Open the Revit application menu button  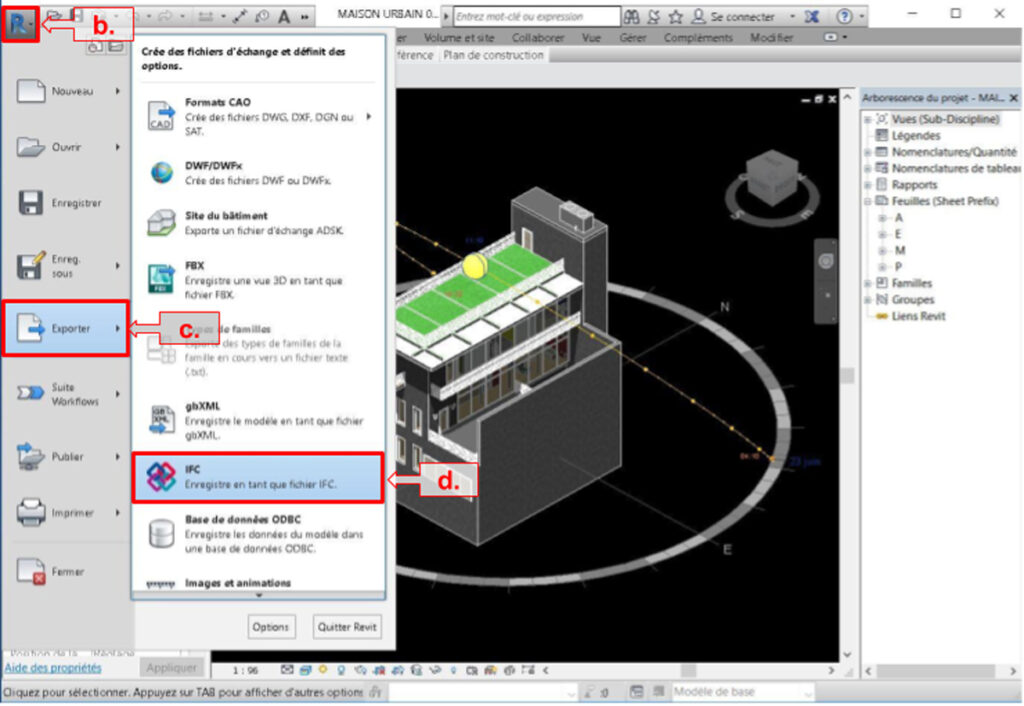(x=18, y=16)
